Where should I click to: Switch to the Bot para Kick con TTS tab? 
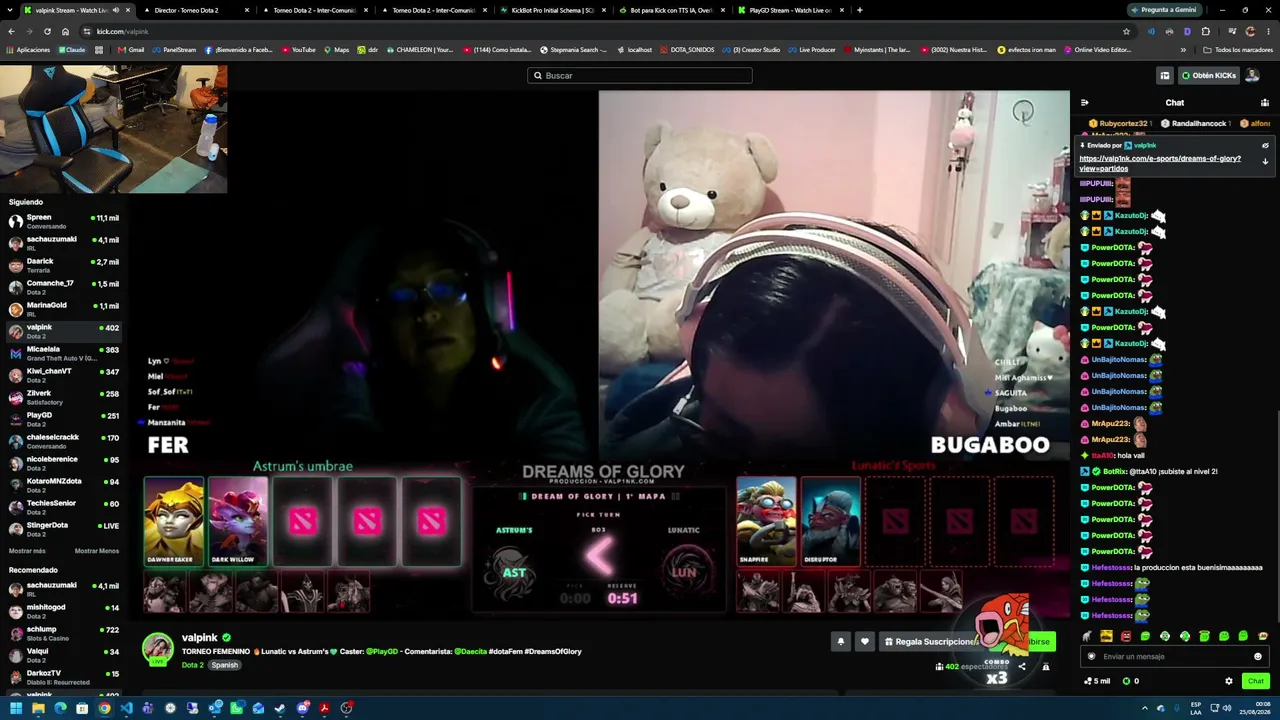click(x=671, y=10)
